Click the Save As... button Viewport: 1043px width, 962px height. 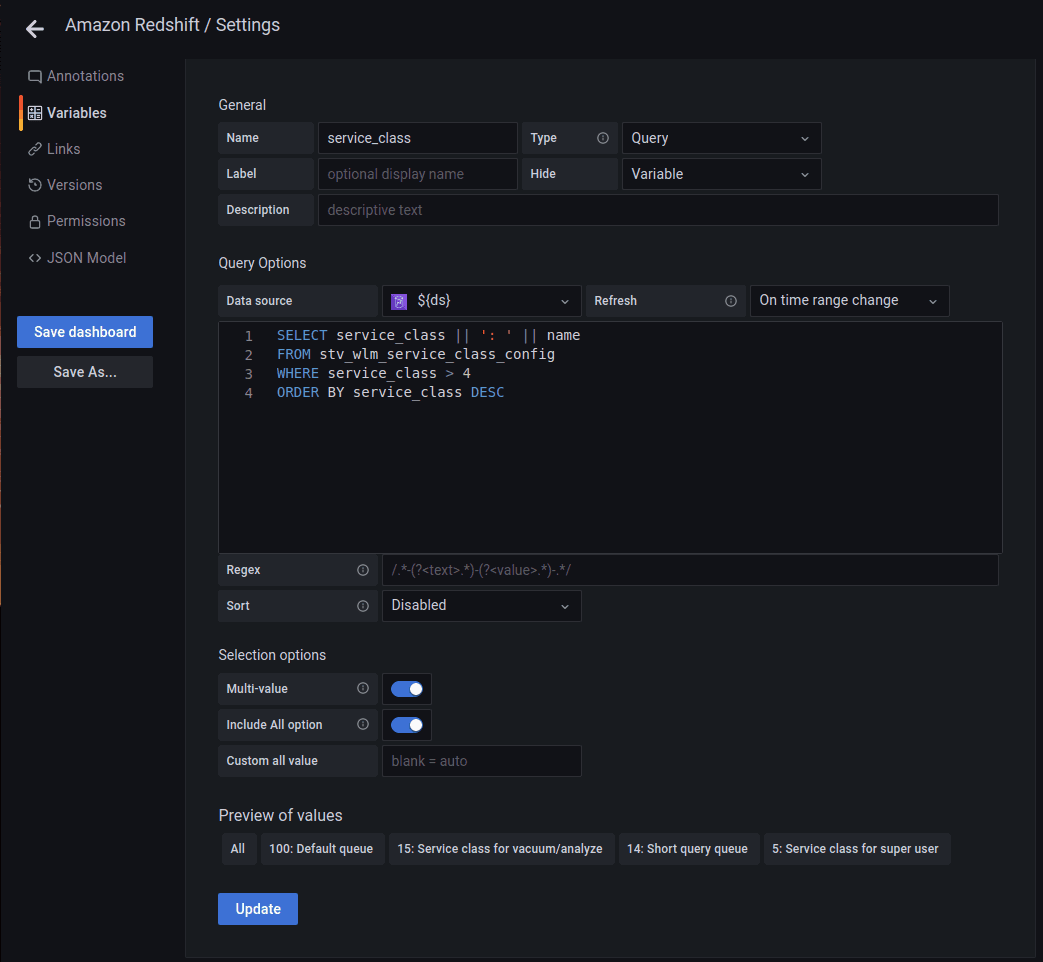pos(85,372)
